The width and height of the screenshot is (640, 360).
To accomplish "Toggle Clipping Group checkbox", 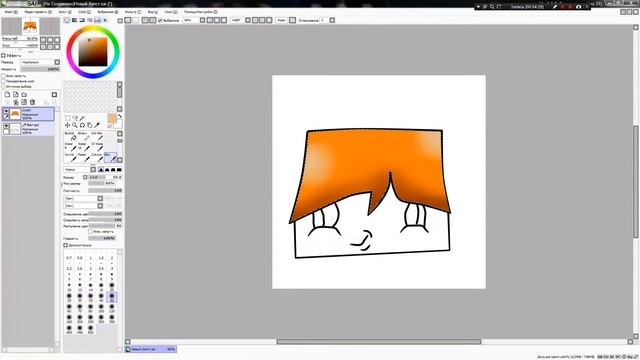I will (3, 81).
